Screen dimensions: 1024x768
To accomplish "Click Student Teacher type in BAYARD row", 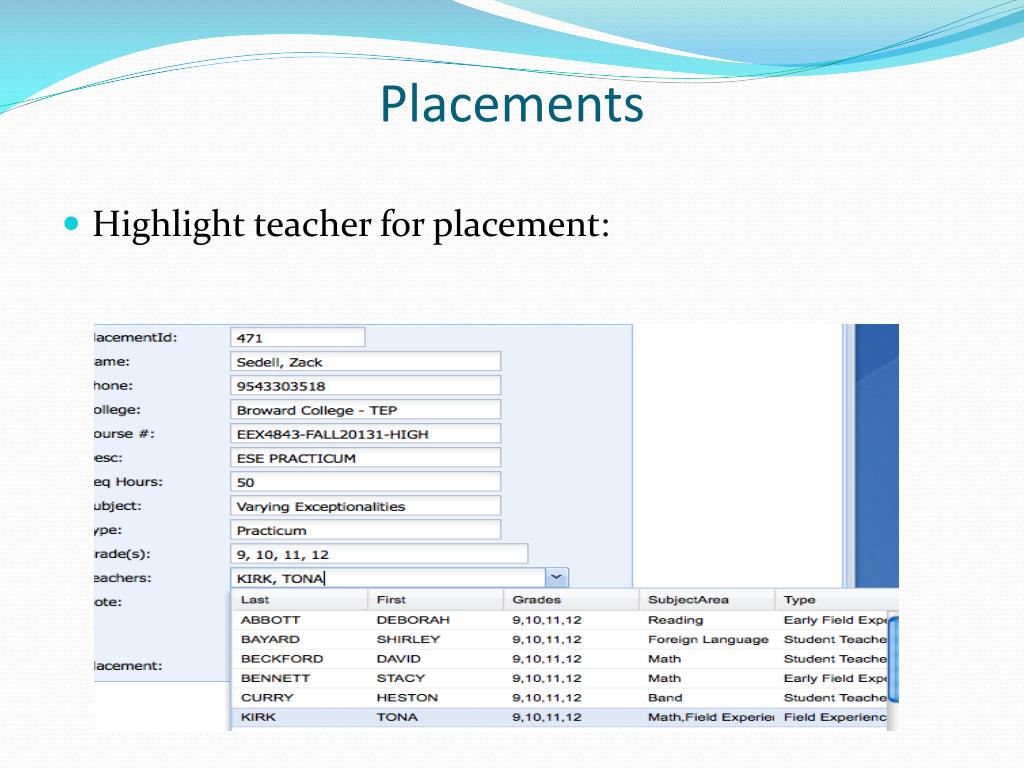I will 835,639.
